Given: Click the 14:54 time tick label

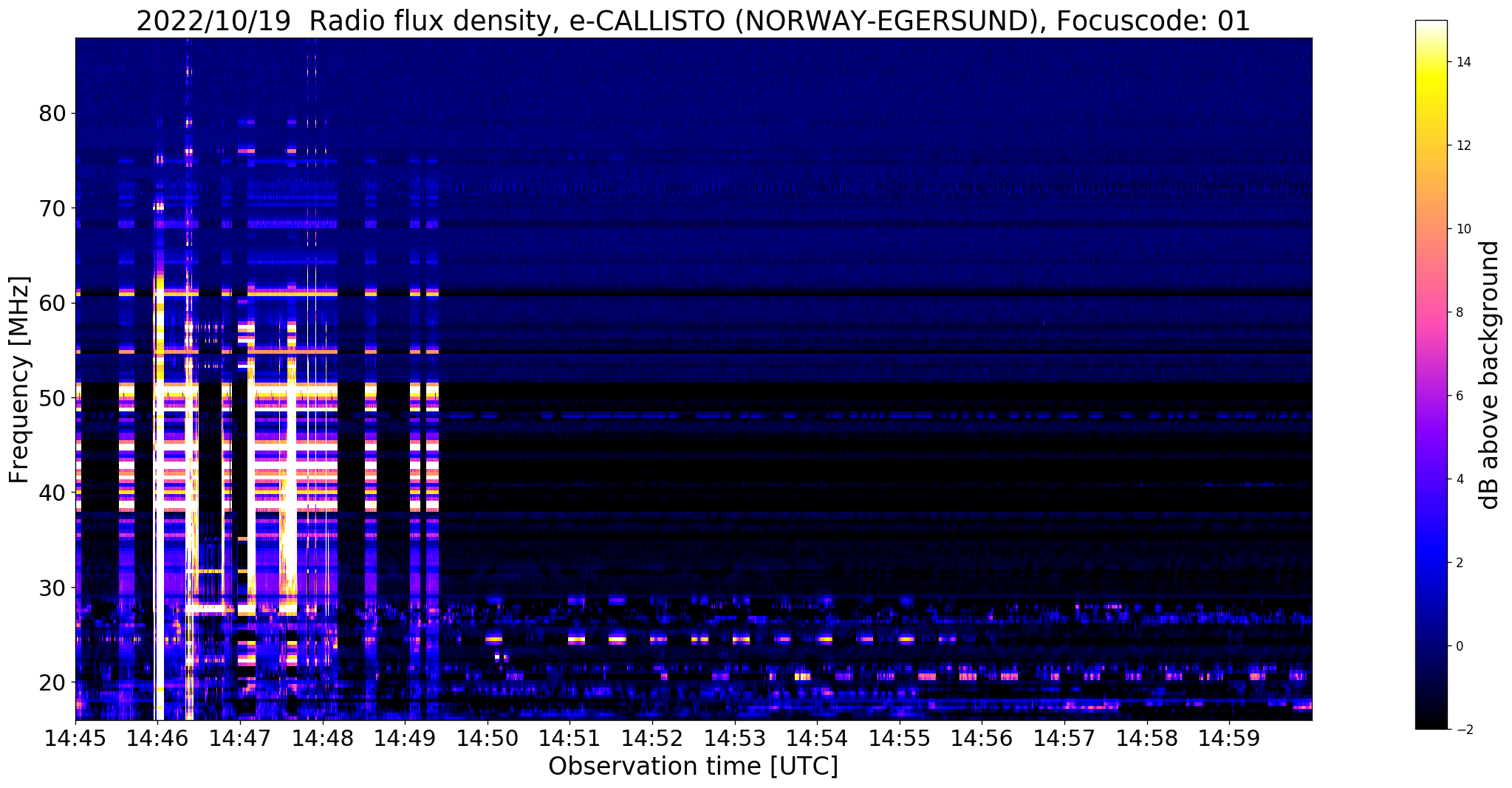Looking at the screenshot, I should [x=817, y=737].
